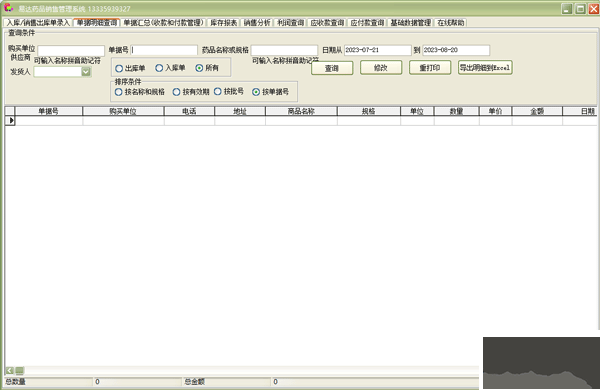Image resolution: width=600 pixels, height=390 pixels.
Task: Click the application logo icon in title bar
Action: coord(8,8)
